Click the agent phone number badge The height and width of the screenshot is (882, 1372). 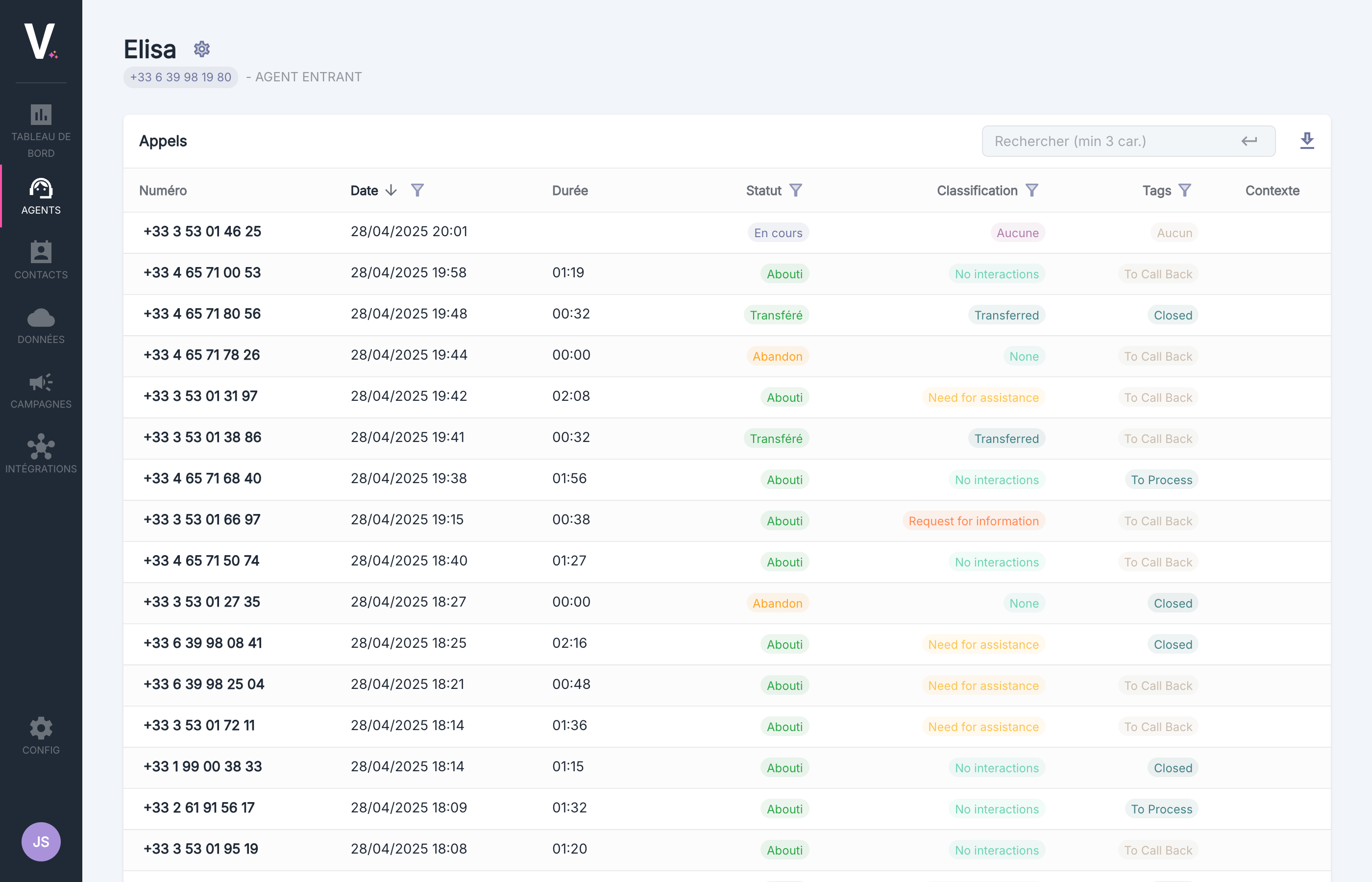coord(180,77)
